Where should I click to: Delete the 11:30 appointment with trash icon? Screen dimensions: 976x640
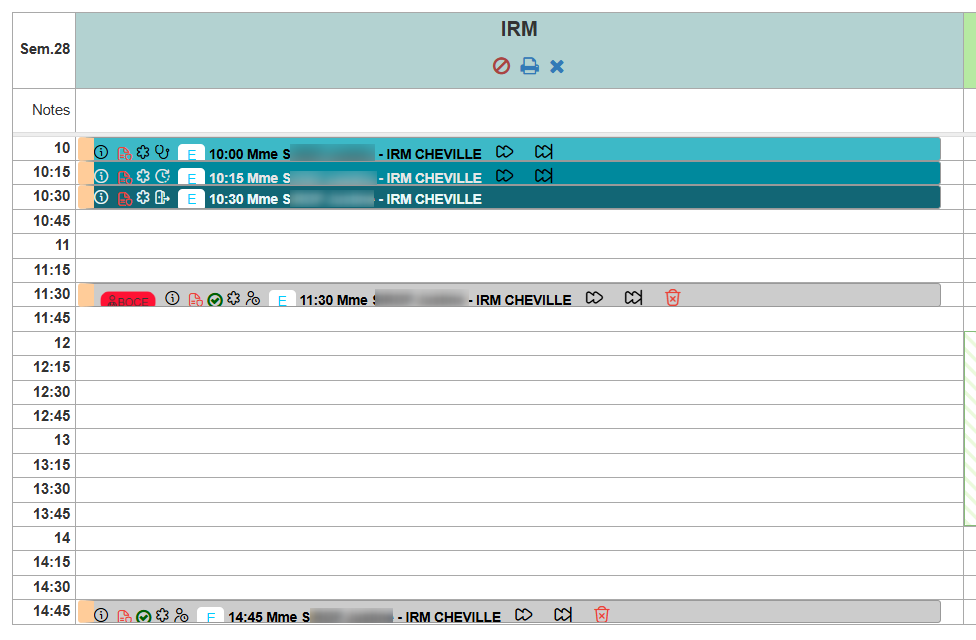click(673, 298)
